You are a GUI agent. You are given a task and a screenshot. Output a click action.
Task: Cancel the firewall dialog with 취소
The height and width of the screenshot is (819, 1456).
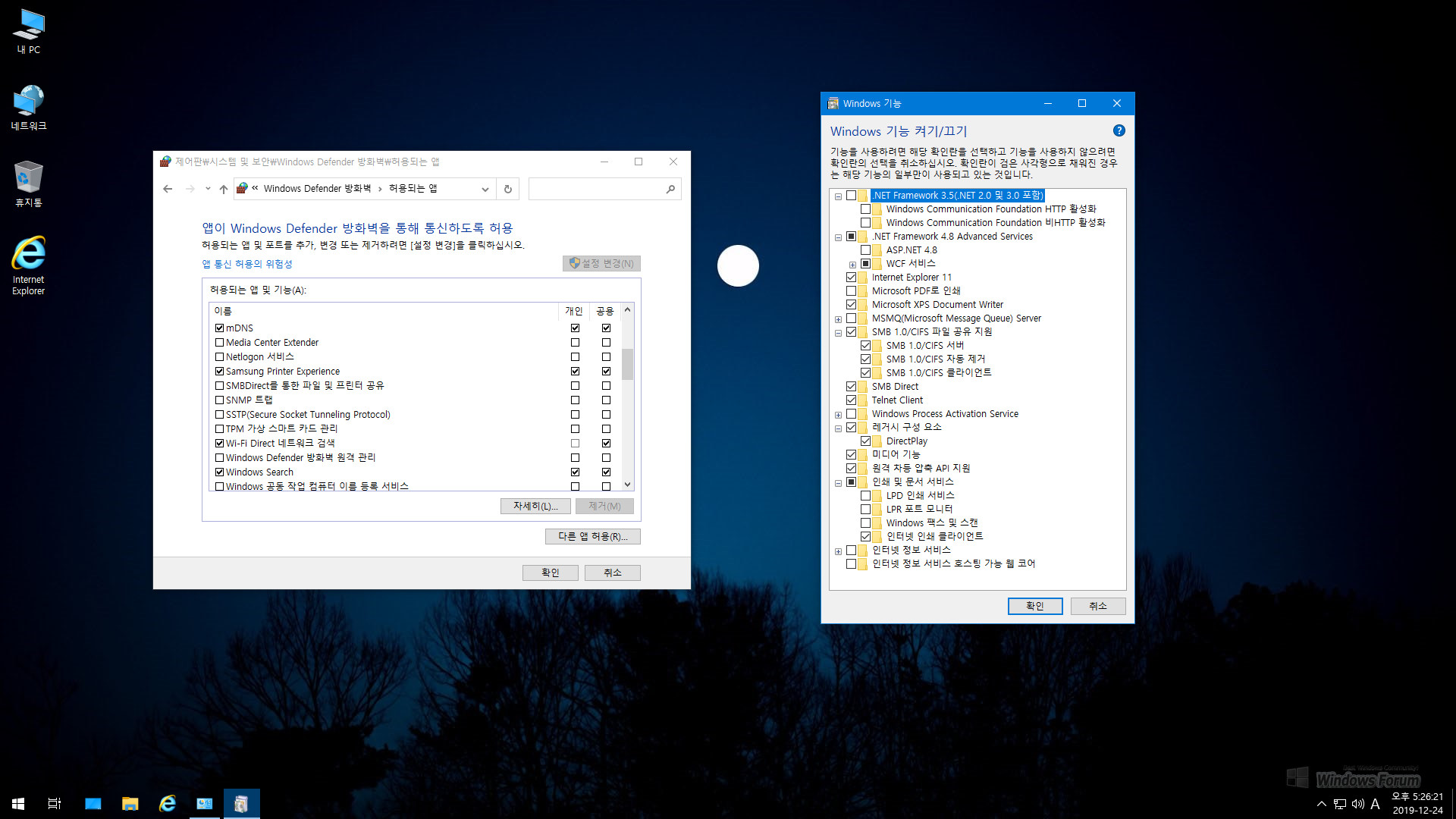pyautogui.click(x=613, y=573)
